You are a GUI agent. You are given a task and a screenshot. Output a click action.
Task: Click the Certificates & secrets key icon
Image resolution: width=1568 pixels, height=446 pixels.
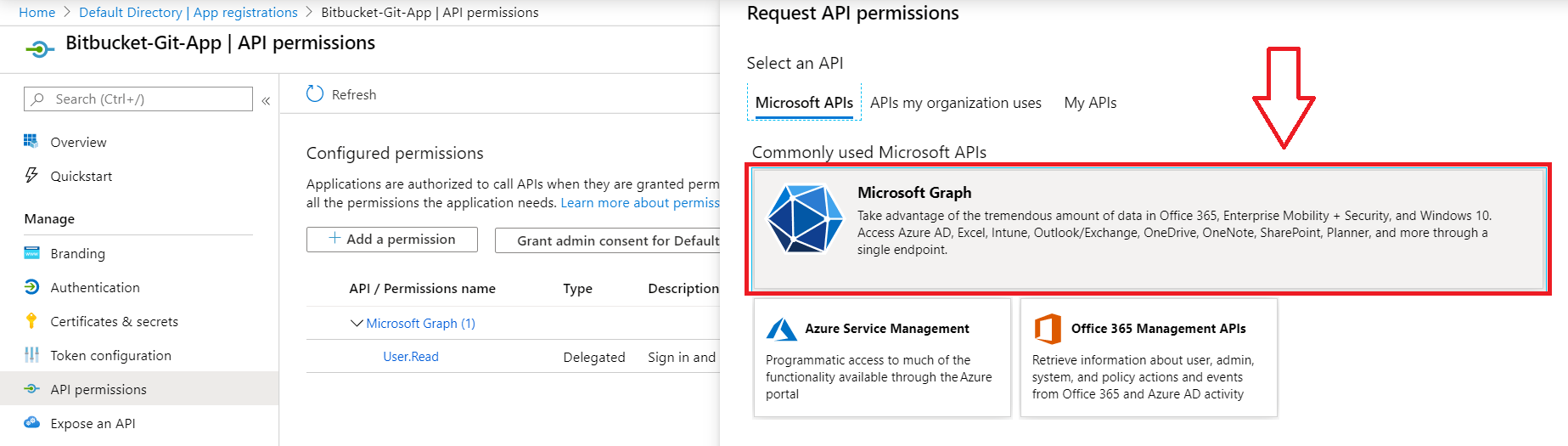(31, 320)
